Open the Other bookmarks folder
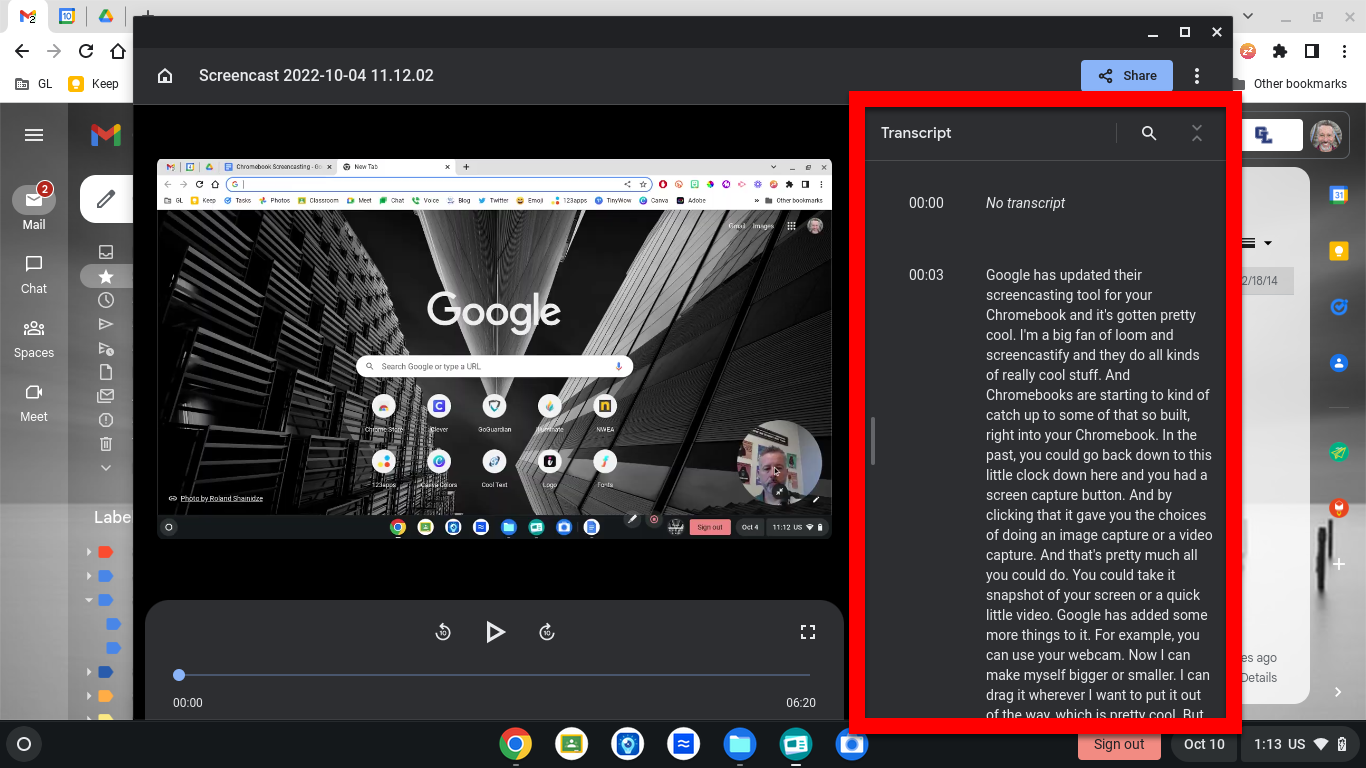Viewport: 1366px width, 768px height. (1290, 84)
